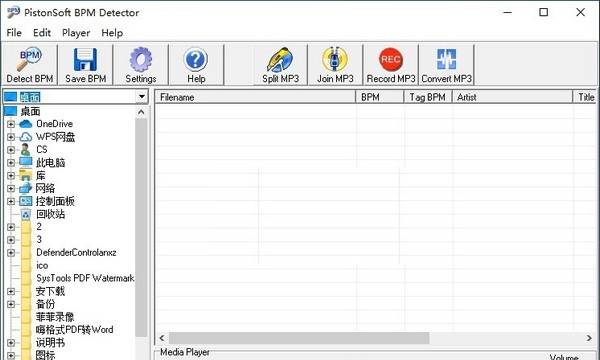Expand the 网络 tree node
The width and height of the screenshot is (600, 360).
click(11, 188)
